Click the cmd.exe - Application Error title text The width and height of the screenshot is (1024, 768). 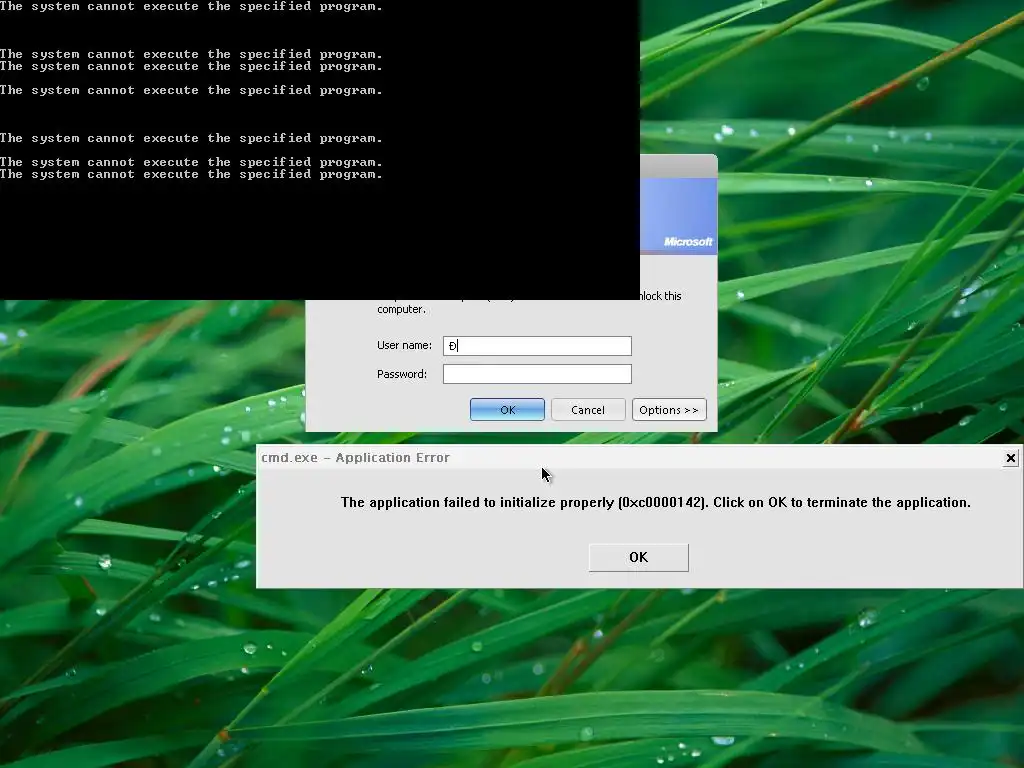tap(355, 458)
